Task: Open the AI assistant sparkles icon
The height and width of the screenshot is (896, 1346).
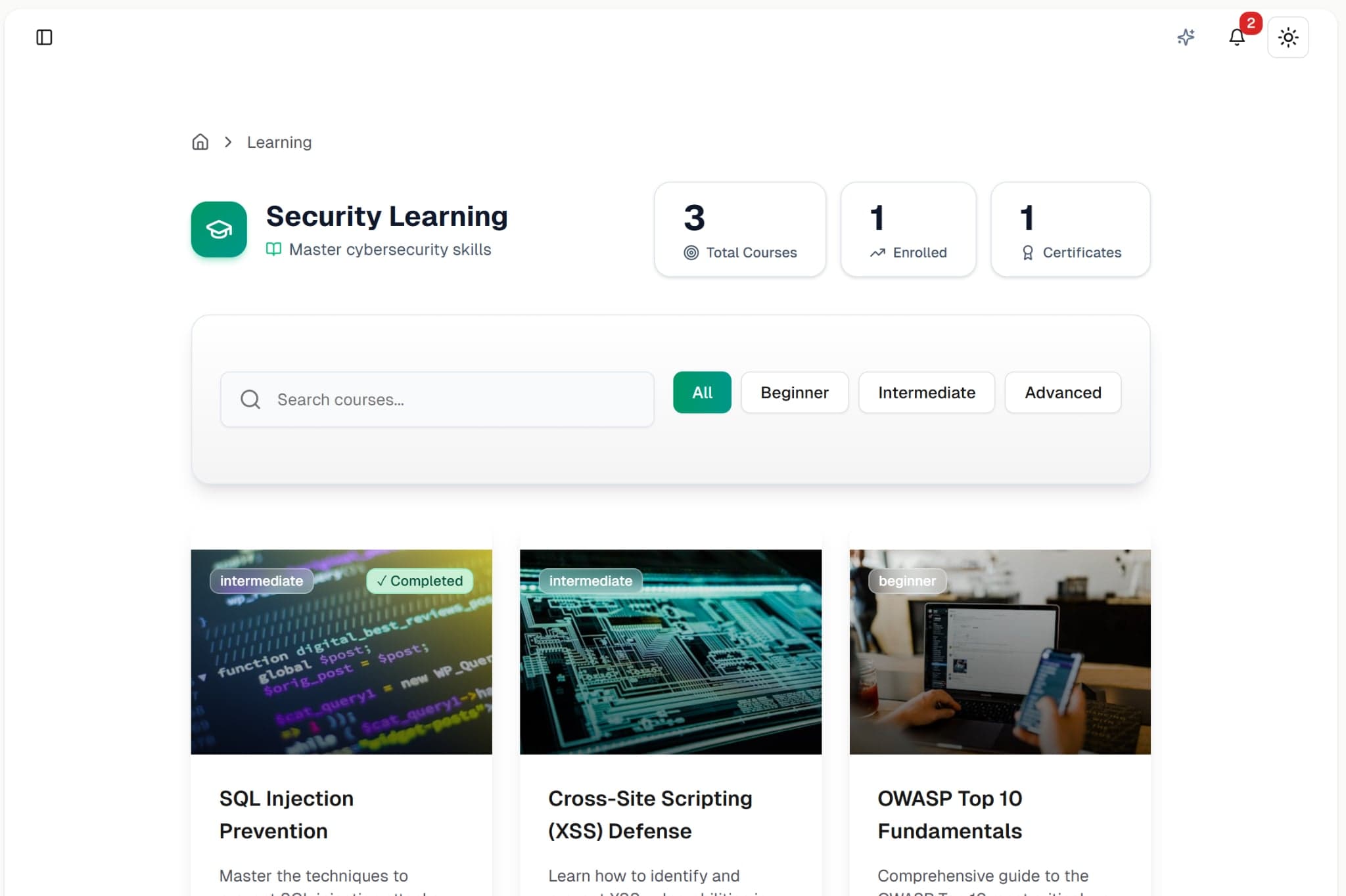Action: click(x=1186, y=37)
